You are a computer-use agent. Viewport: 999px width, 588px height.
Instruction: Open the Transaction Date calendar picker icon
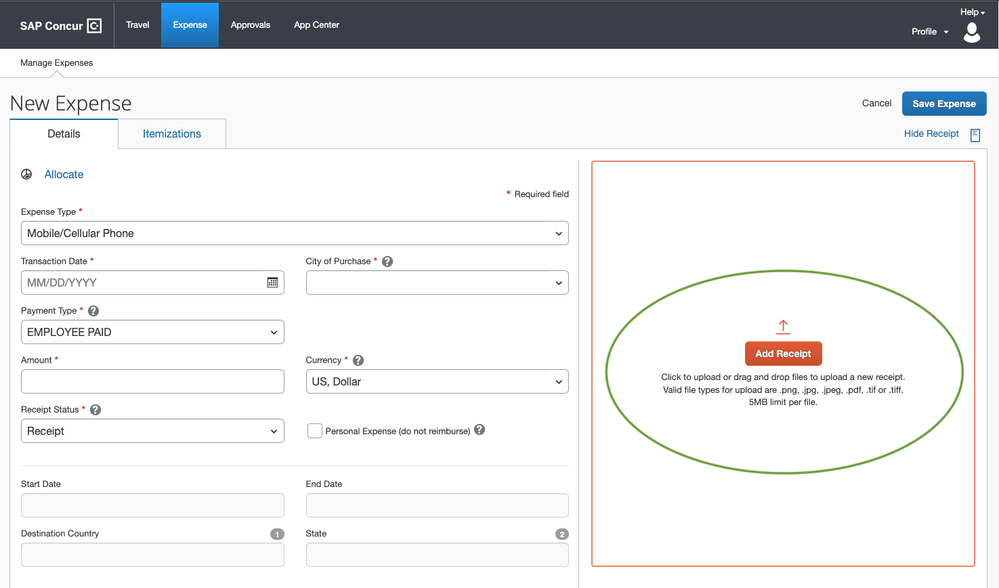point(272,282)
